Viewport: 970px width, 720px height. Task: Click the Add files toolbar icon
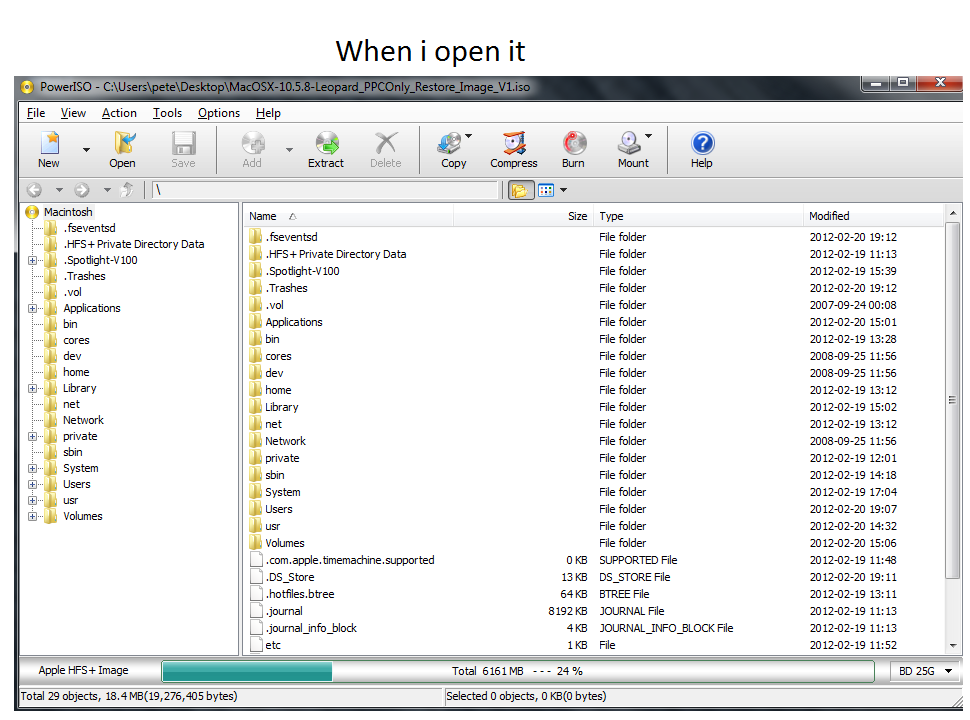[253, 144]
